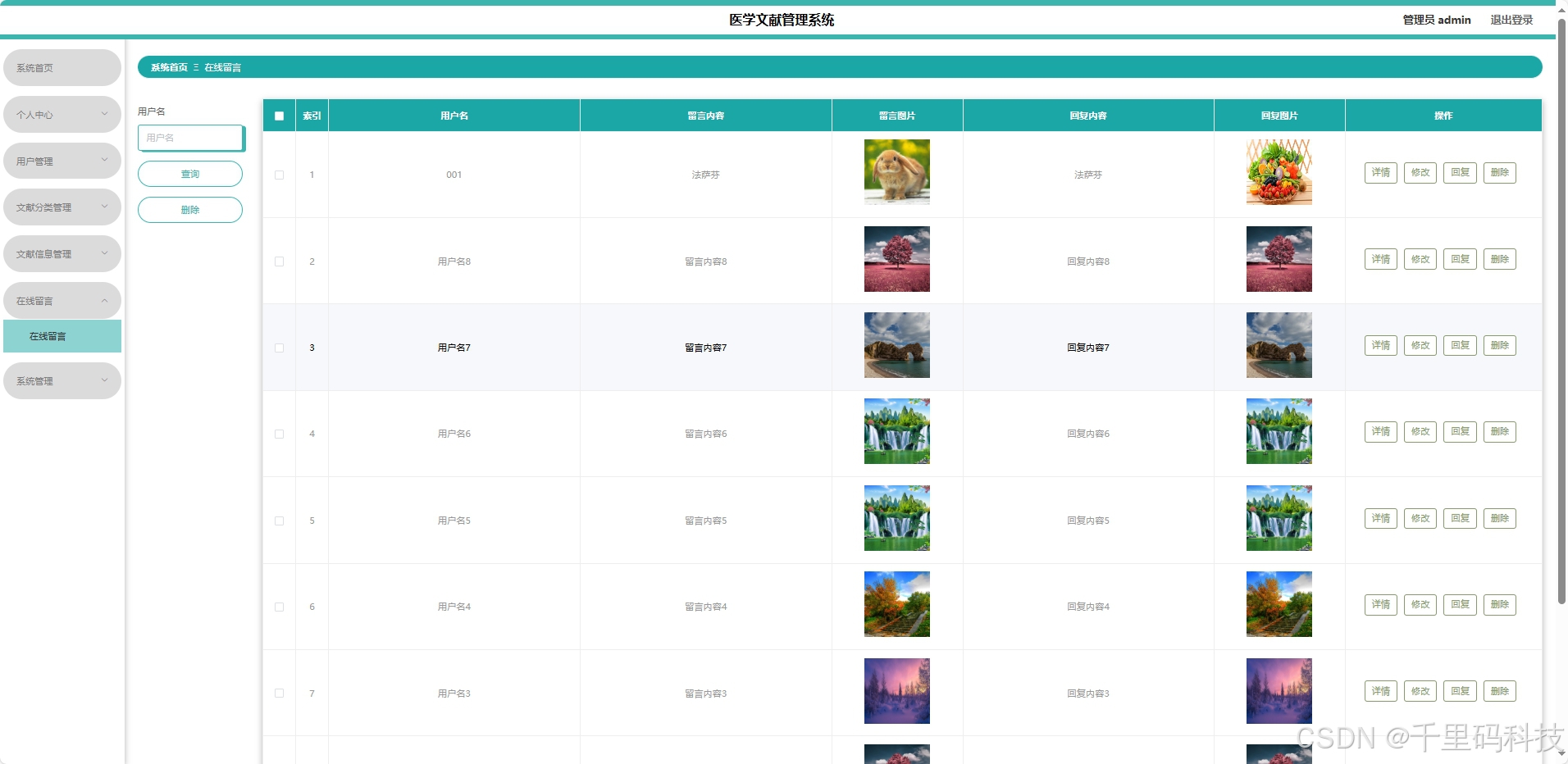This screenshot has width=1568, height=764.
Task: Click 回复 for 用户名8
Action: click(1461, 259)
